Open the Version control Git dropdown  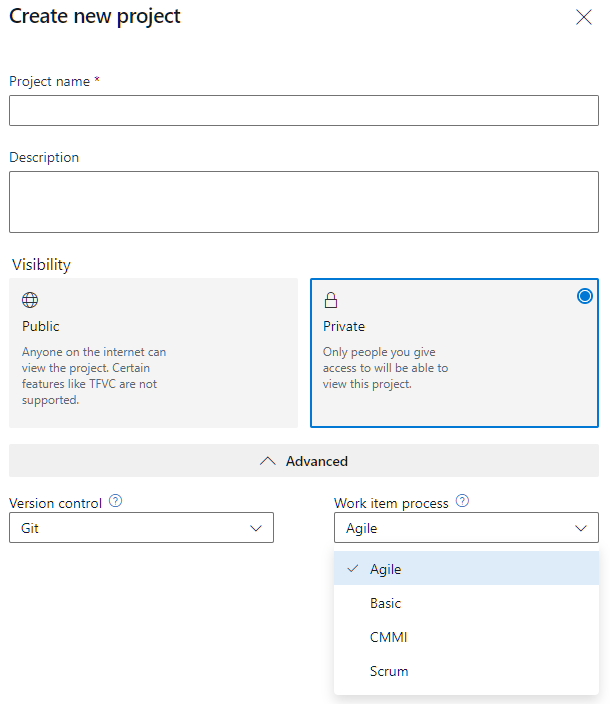pyautogui.click(x=141, y=528)
